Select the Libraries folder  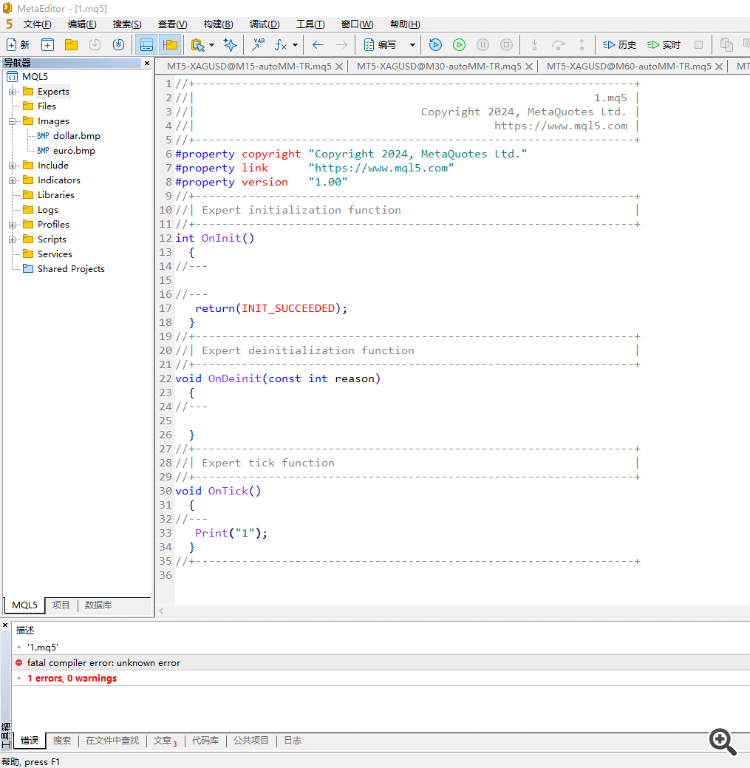click(49, 194)
